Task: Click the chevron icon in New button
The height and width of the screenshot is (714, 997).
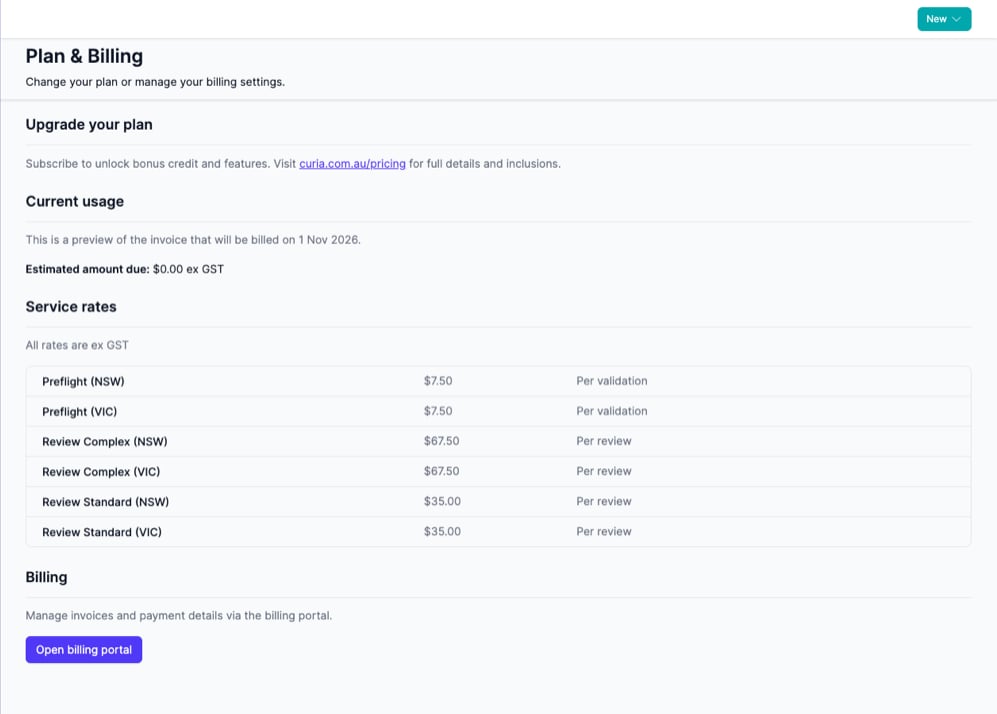Action: point(956,19)
